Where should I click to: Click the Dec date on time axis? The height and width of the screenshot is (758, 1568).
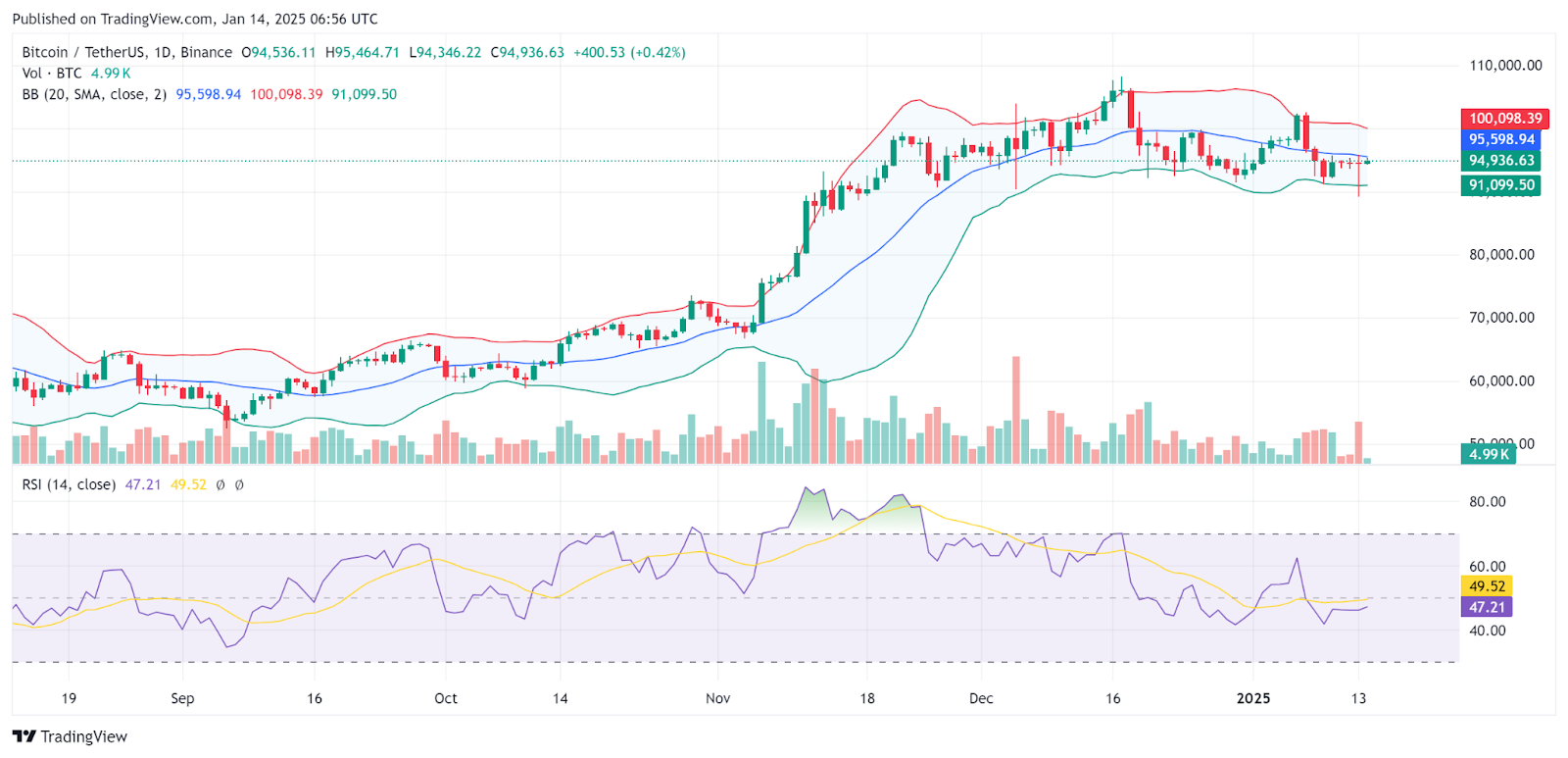pyautogui.click(x=981, y=698)
